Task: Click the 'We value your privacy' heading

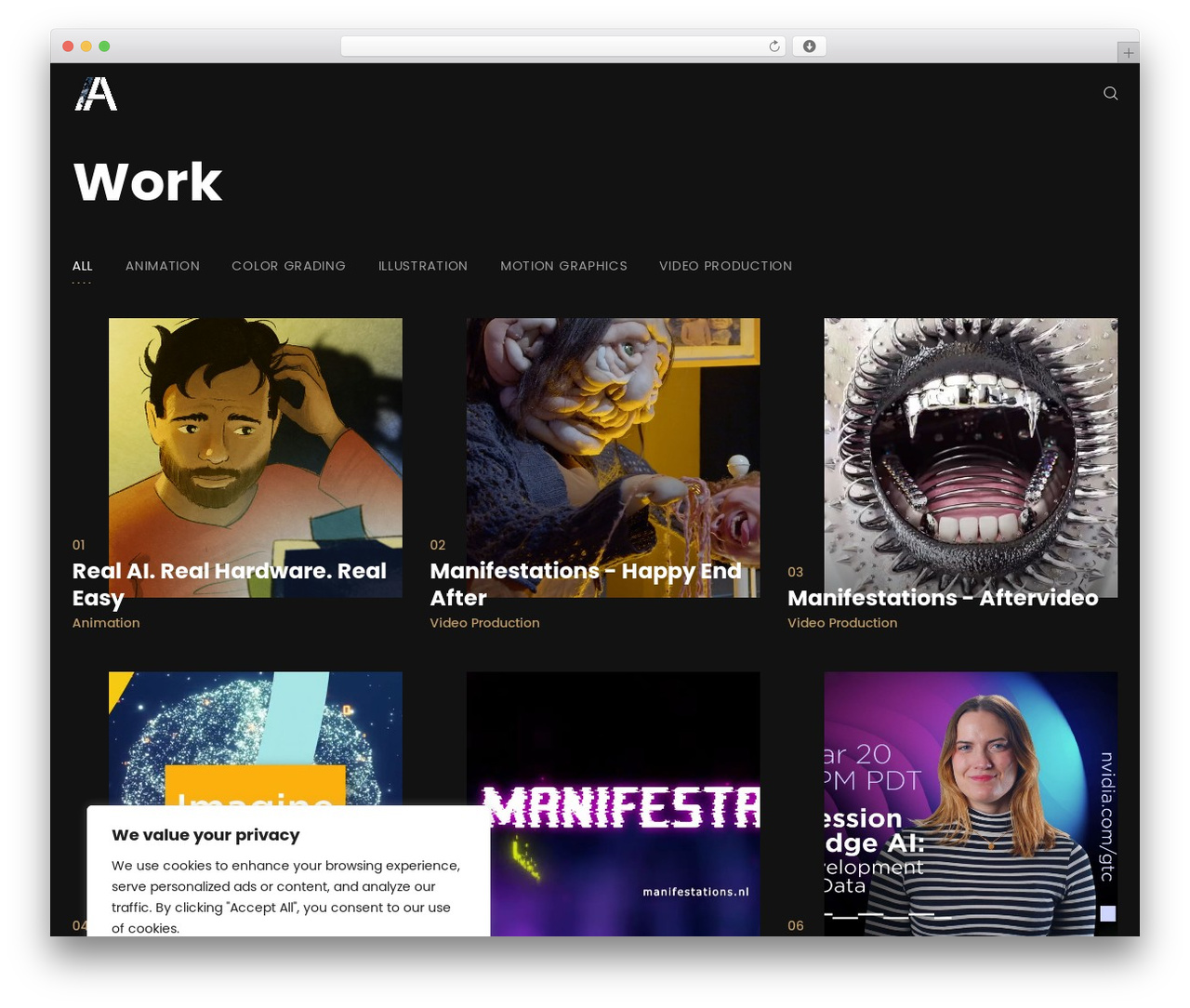Action: pyautogui.click(x=205, y=835)
